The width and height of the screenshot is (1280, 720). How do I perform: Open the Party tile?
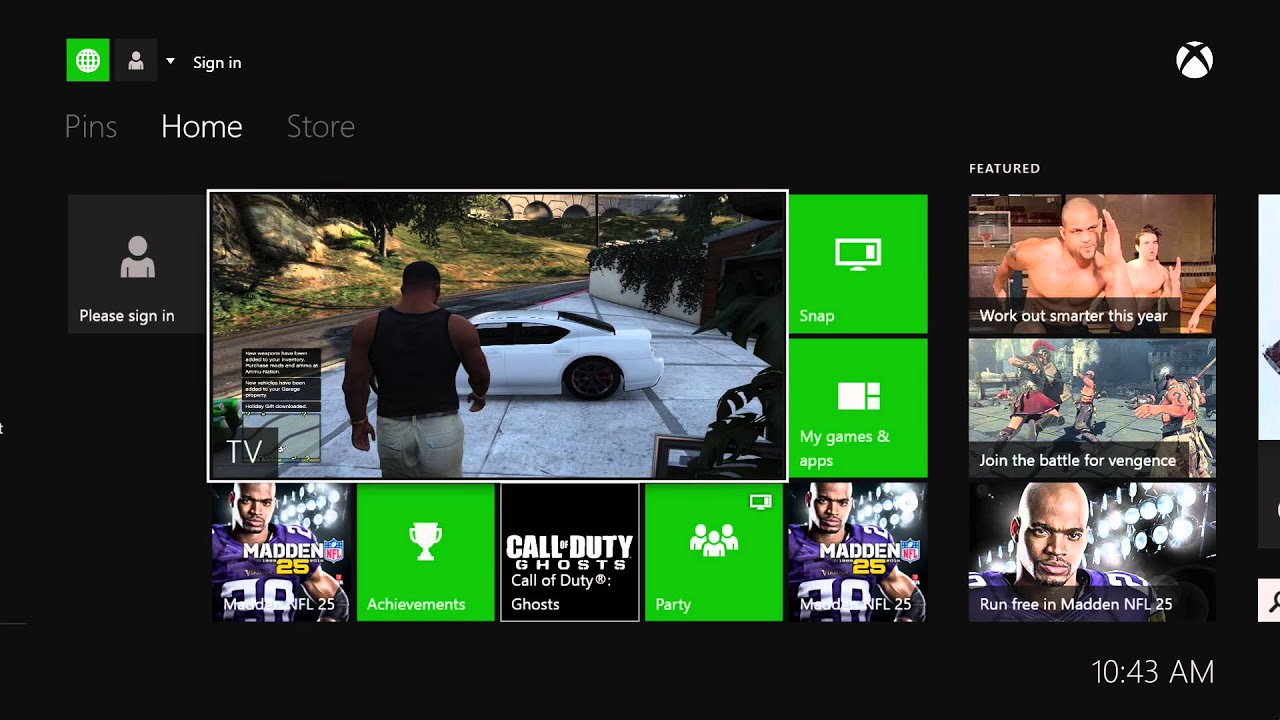coord(714,552)
